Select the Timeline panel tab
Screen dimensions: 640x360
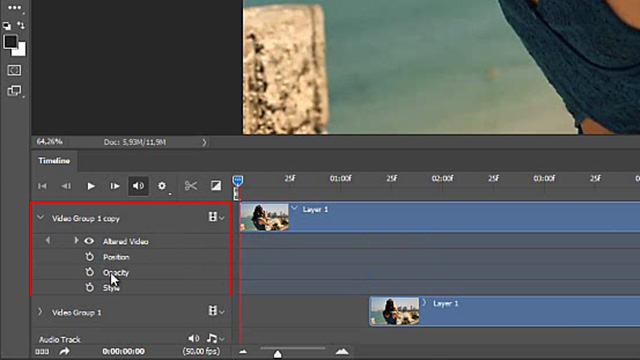click(x=54, y=161)
